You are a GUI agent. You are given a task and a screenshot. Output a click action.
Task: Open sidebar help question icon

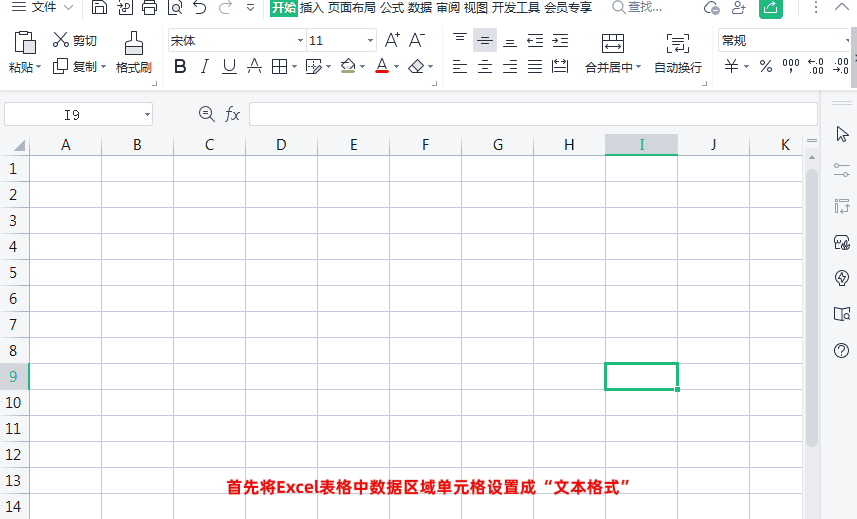point(842,350)
